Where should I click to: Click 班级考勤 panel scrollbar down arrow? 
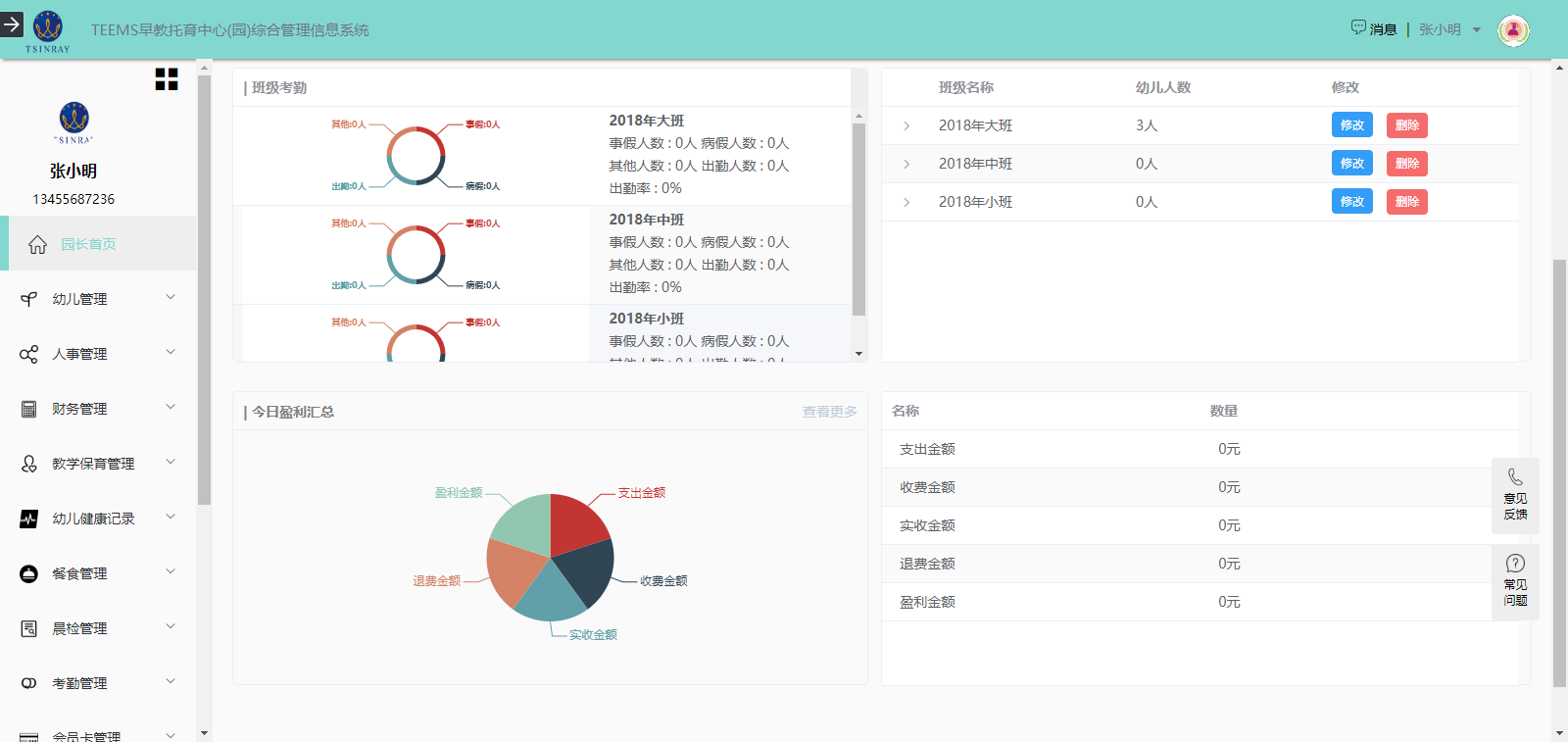click(859, 354)
